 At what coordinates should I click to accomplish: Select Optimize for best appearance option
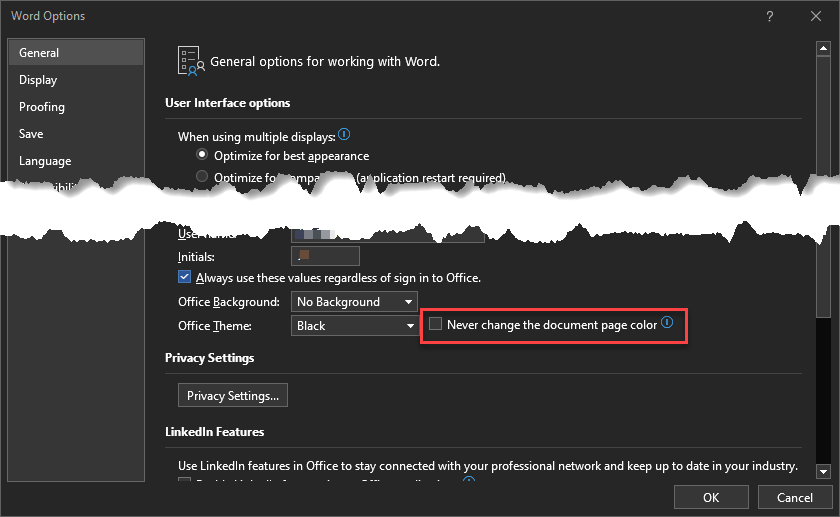(202, 155)
